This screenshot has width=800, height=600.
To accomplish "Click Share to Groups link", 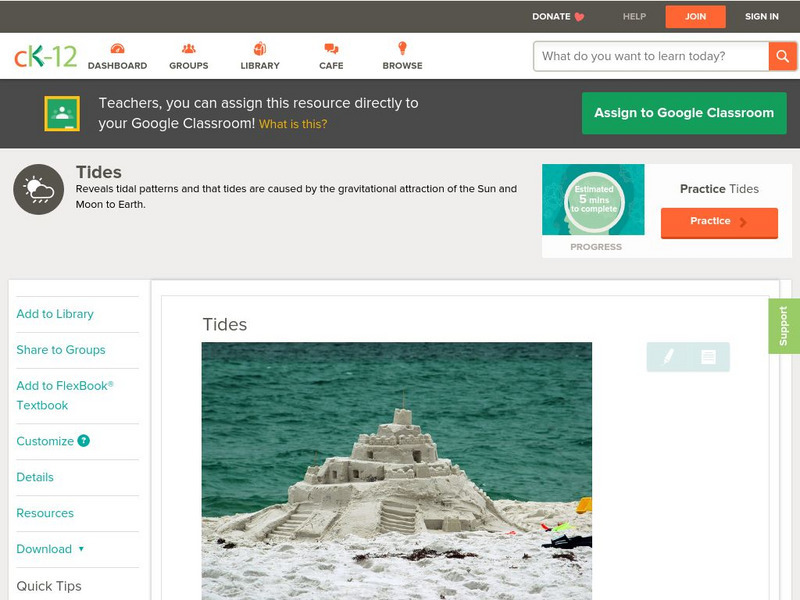I will click(x=61, y=350).
